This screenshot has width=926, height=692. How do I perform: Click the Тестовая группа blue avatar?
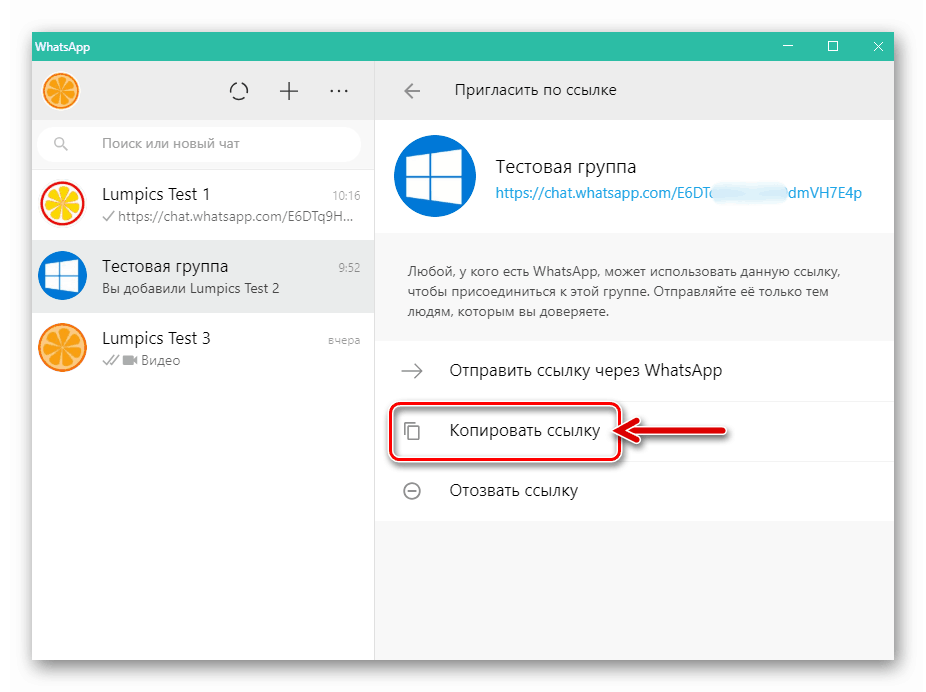pos(62,275)
